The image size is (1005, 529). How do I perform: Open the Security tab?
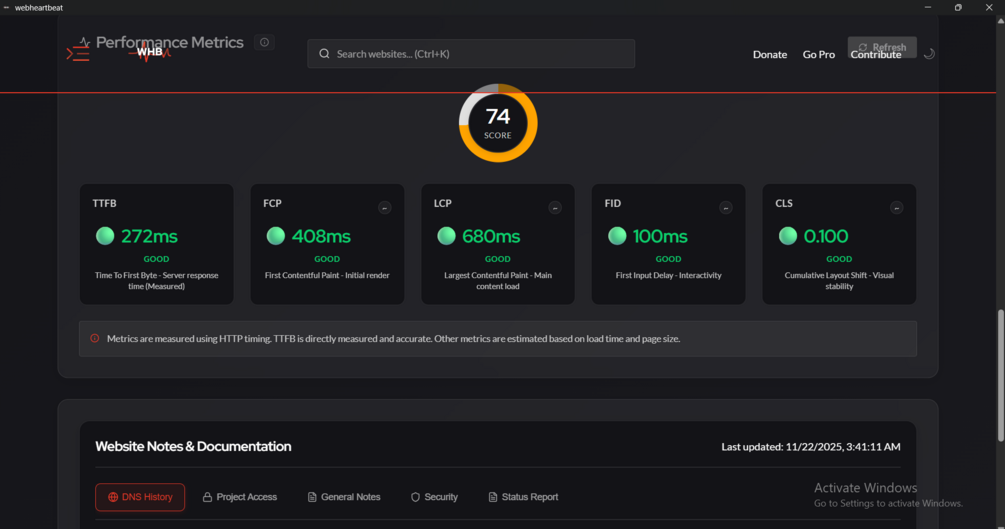pyautogui.click(x=434, y=497)
